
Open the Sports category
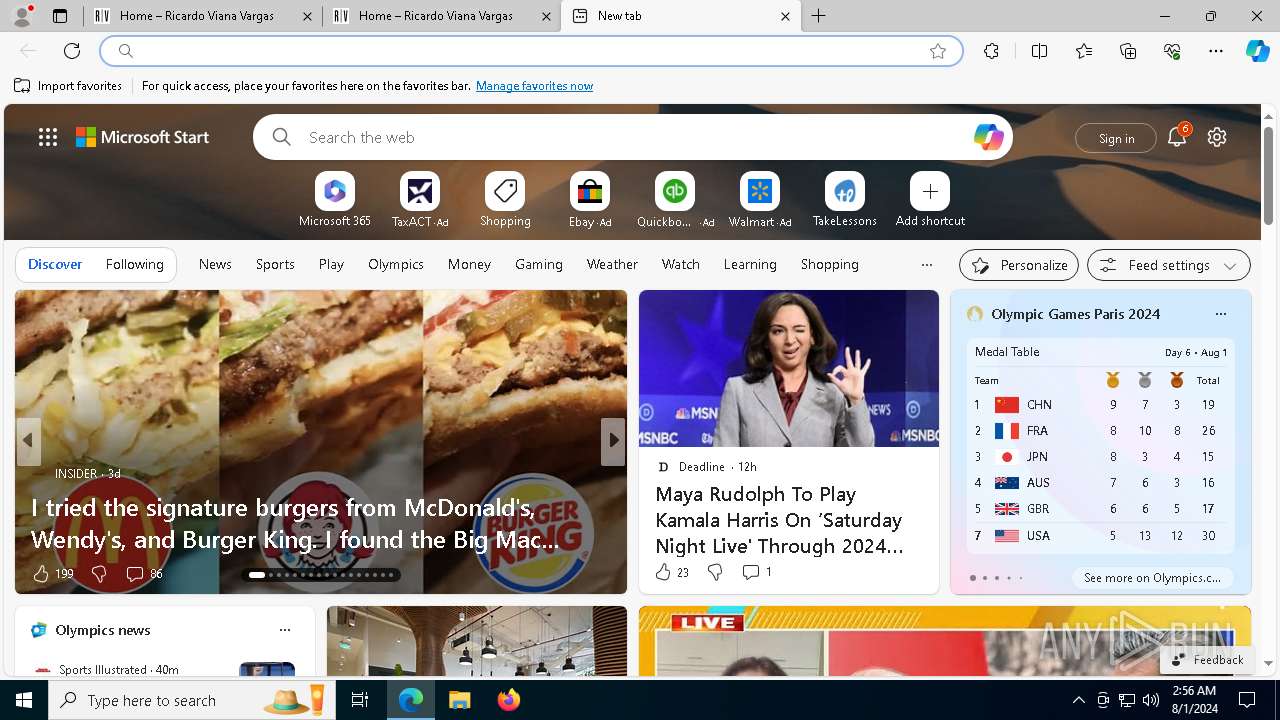click(x=275, y=265)
